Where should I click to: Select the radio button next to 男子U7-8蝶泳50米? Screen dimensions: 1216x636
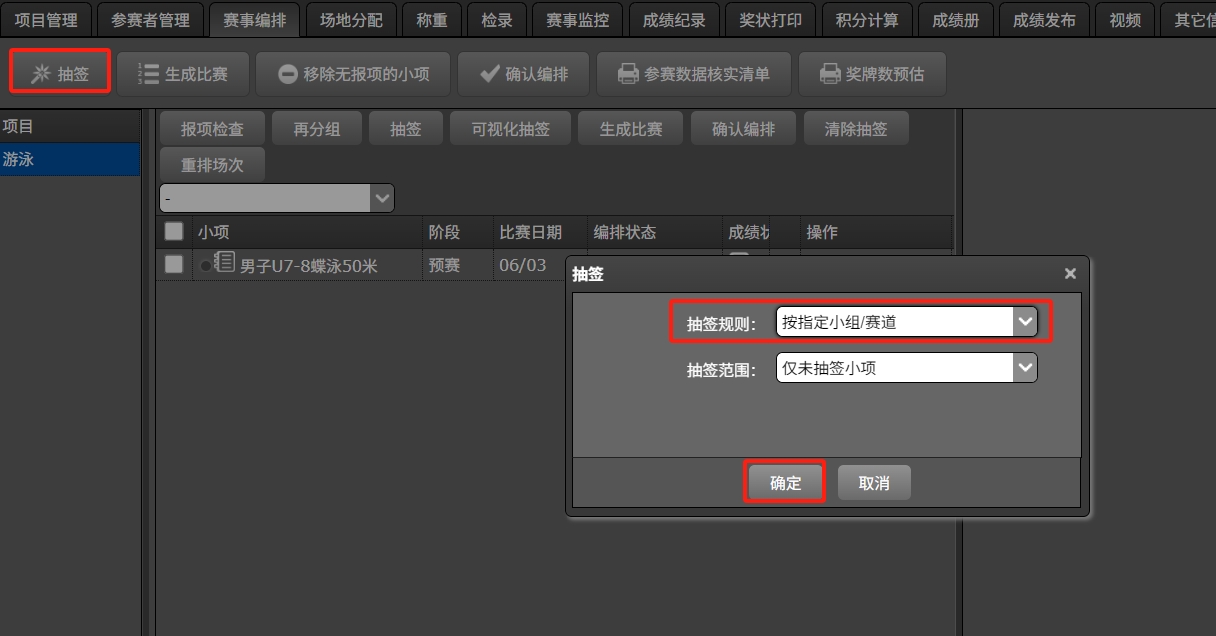(x=204, y=264)
